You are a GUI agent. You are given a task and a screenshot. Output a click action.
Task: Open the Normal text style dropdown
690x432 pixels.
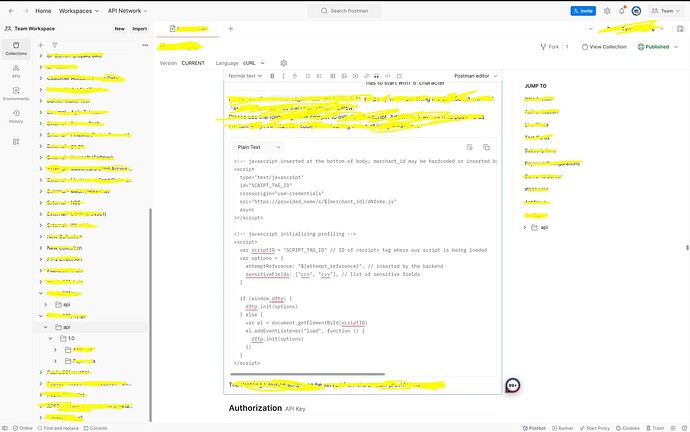click(x=245, y=76)
